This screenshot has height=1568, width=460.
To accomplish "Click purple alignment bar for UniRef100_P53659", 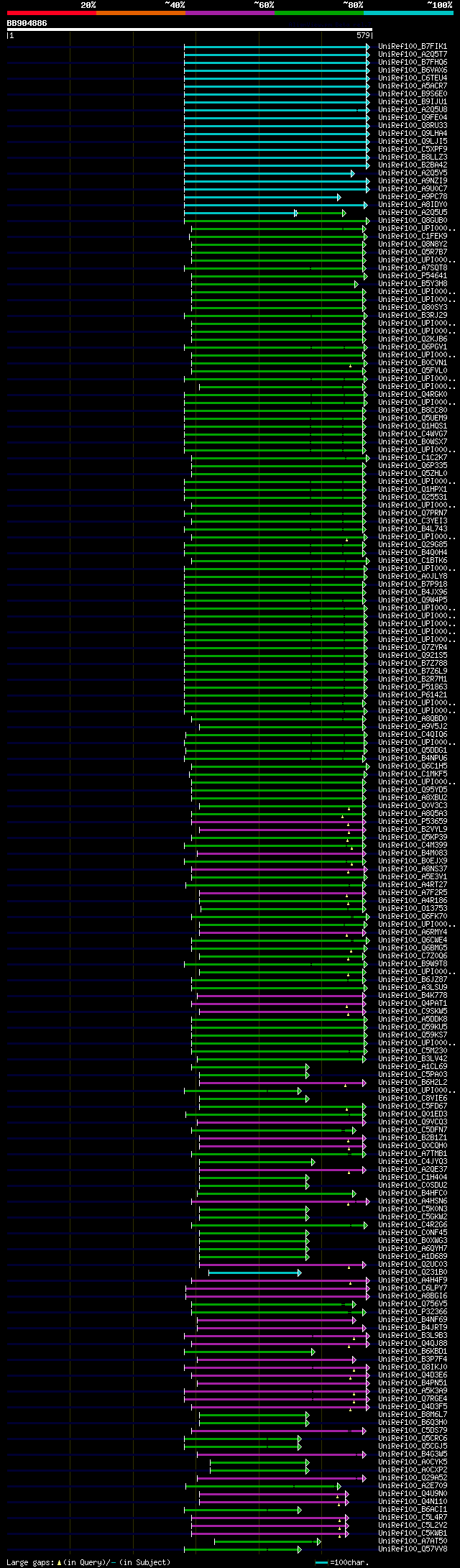I will 278,822.
